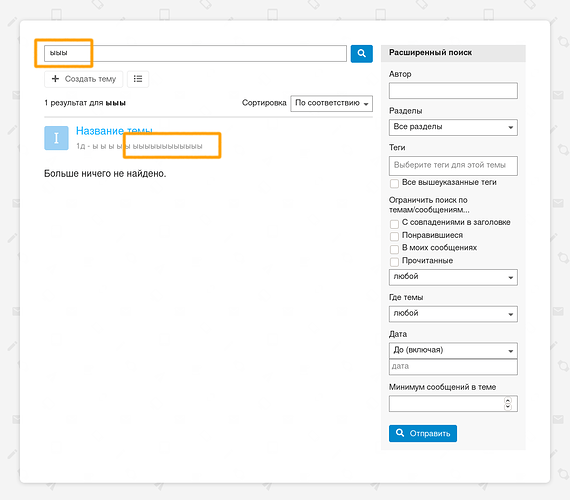Screen dimensions: 570x500
Task: Tick the 'В моих сообщениях' checkbox
Action: coord(394,249)
